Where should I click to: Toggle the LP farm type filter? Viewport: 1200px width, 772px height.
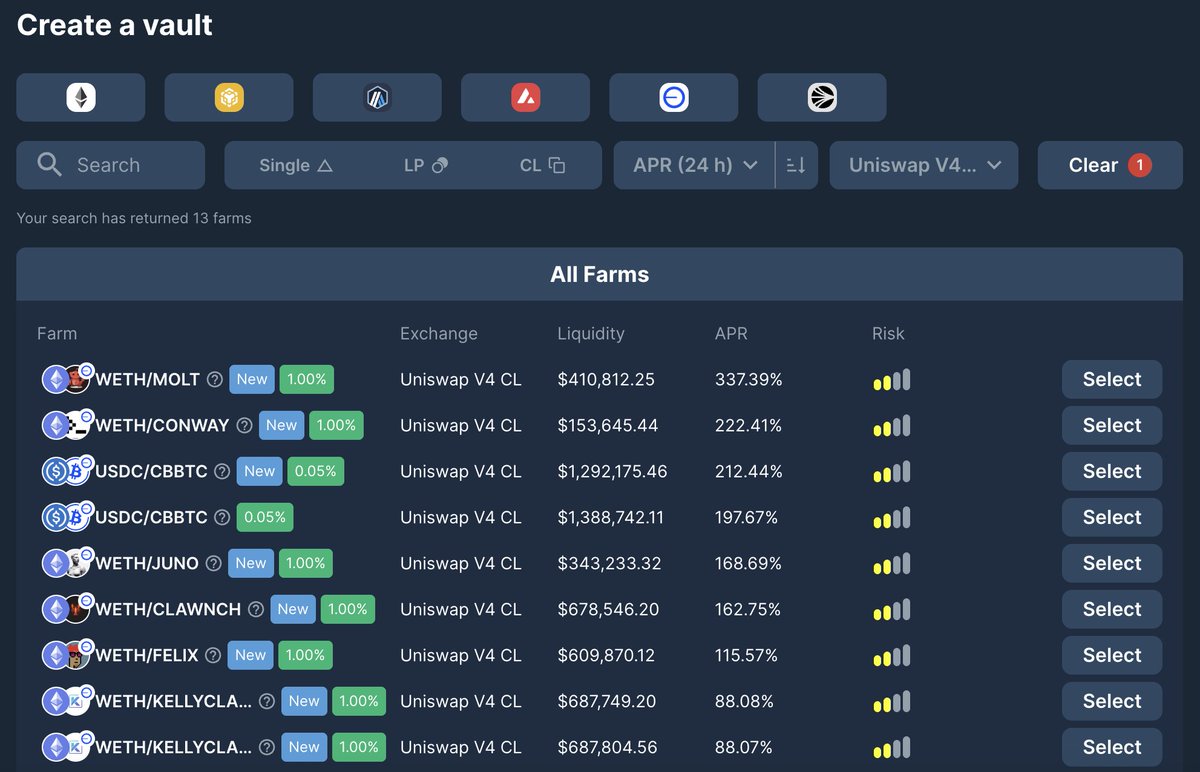point(425,165)
